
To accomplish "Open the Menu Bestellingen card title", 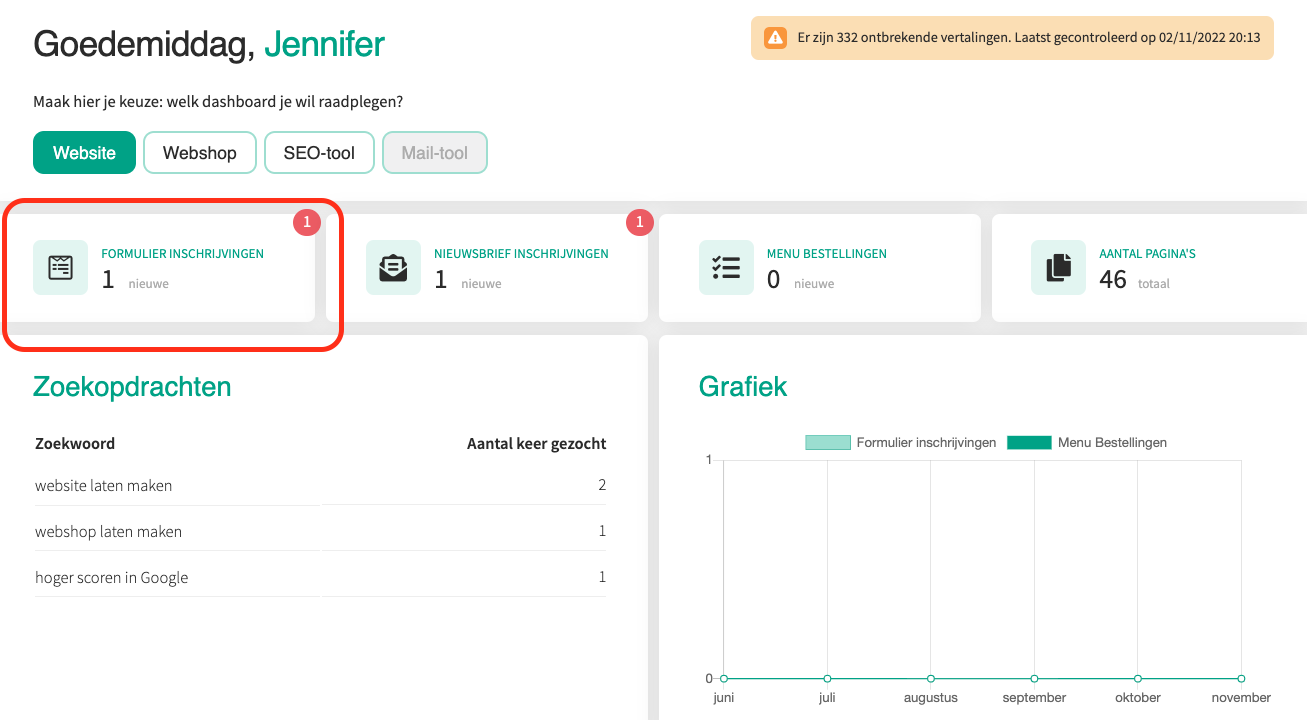I will [x=827, y=254].
